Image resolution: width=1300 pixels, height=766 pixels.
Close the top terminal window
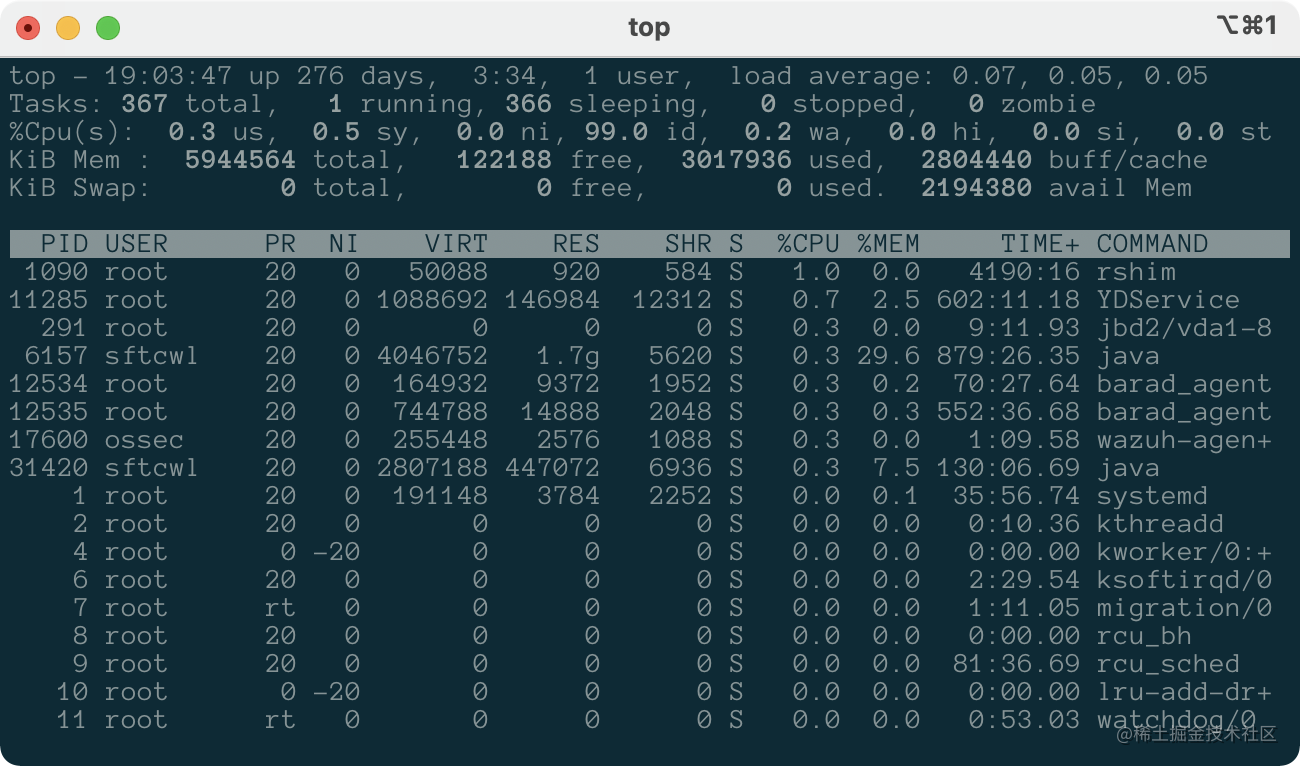(x=28, y=28)
